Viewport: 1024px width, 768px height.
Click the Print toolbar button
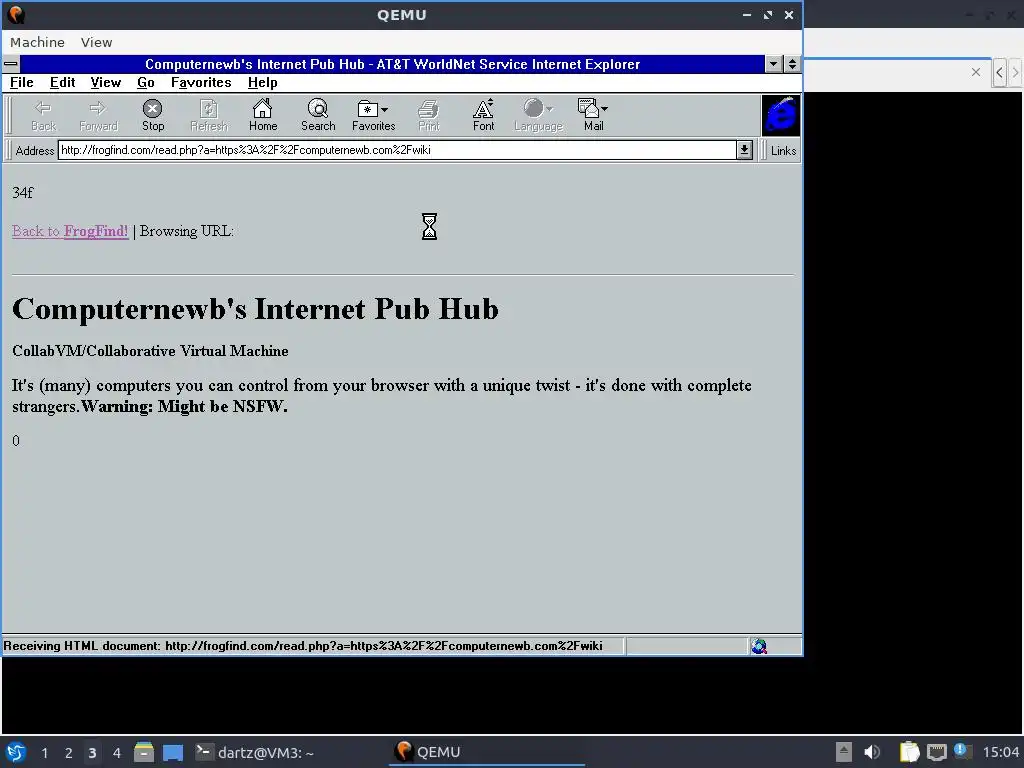coord(428,116)
